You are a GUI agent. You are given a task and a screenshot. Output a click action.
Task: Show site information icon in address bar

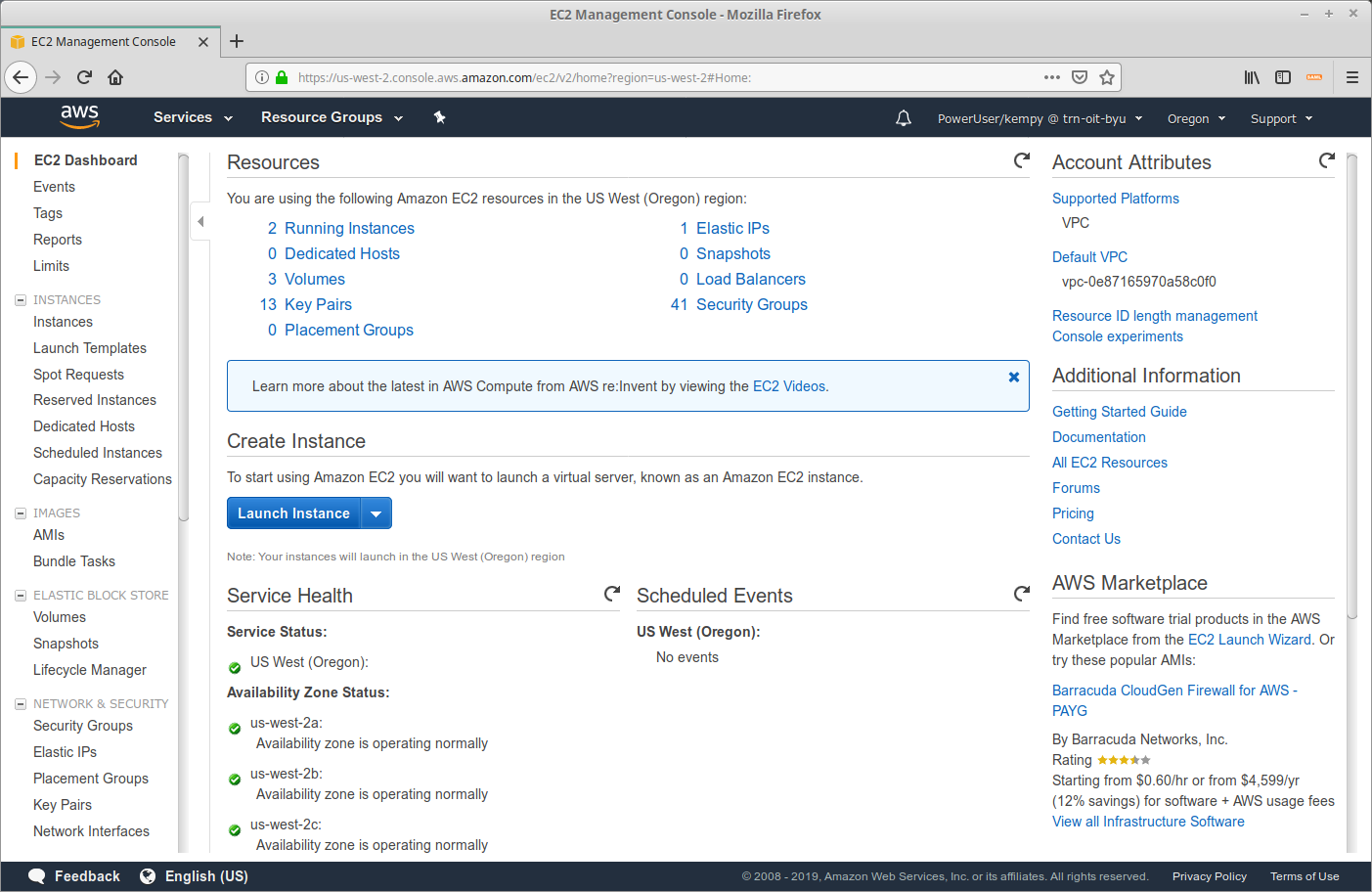[262, 77]
